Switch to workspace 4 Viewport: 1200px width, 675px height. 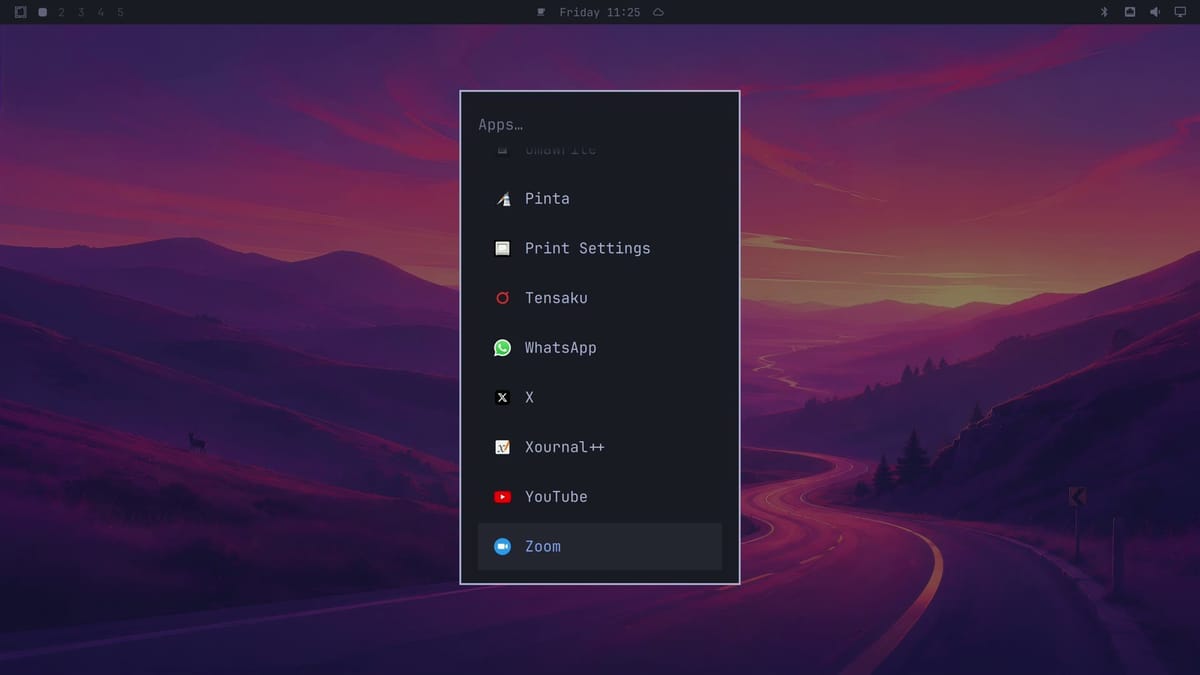point(100,12)
